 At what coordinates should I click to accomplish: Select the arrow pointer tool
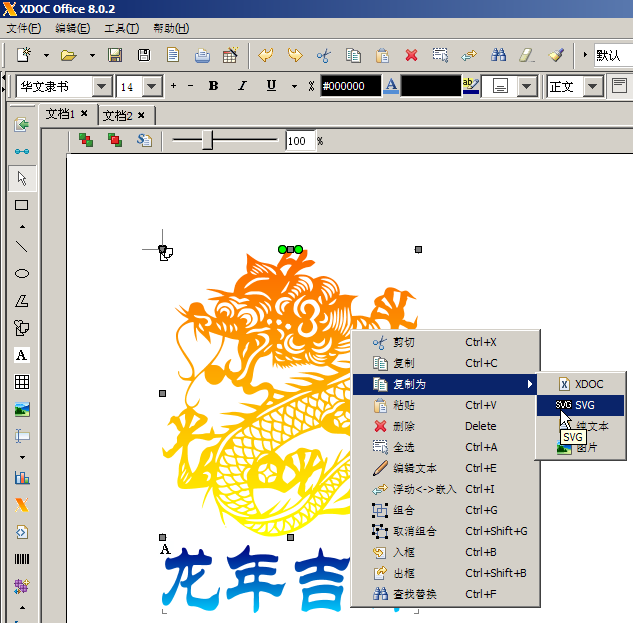pyautogui.click(x=22, y=178)
